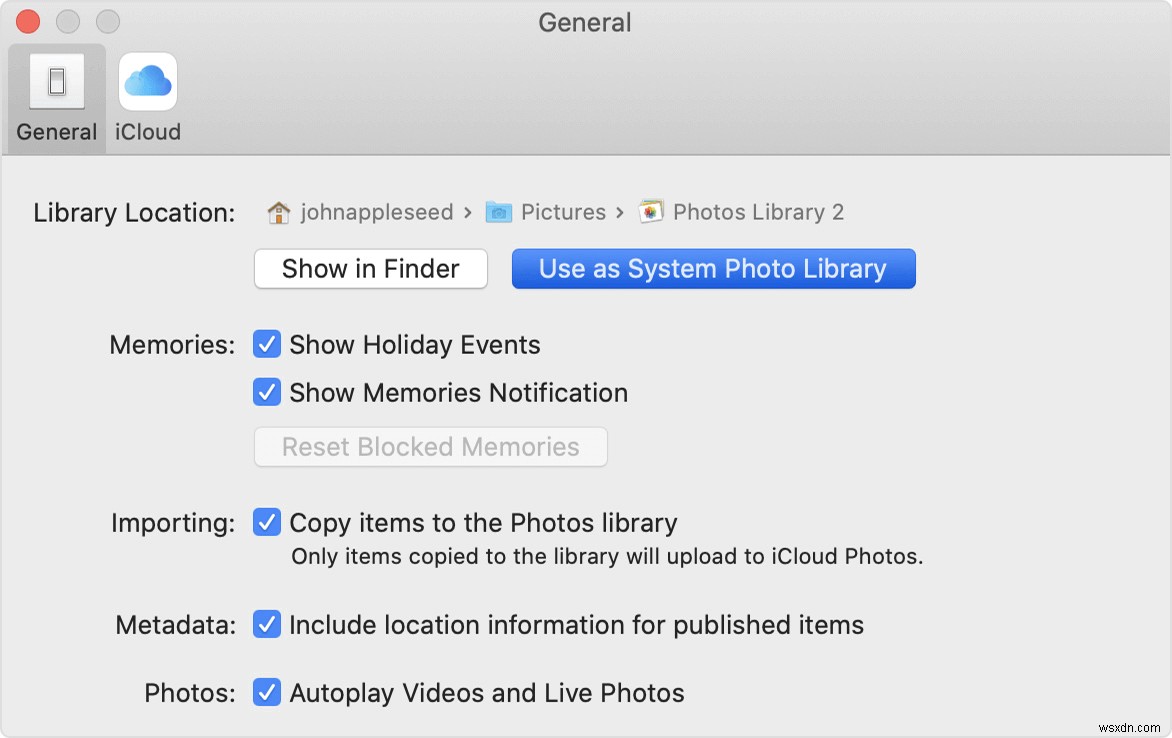Click the light switch icon above General
Screen dimensions: 1172x738
click(x=56, y=80)
